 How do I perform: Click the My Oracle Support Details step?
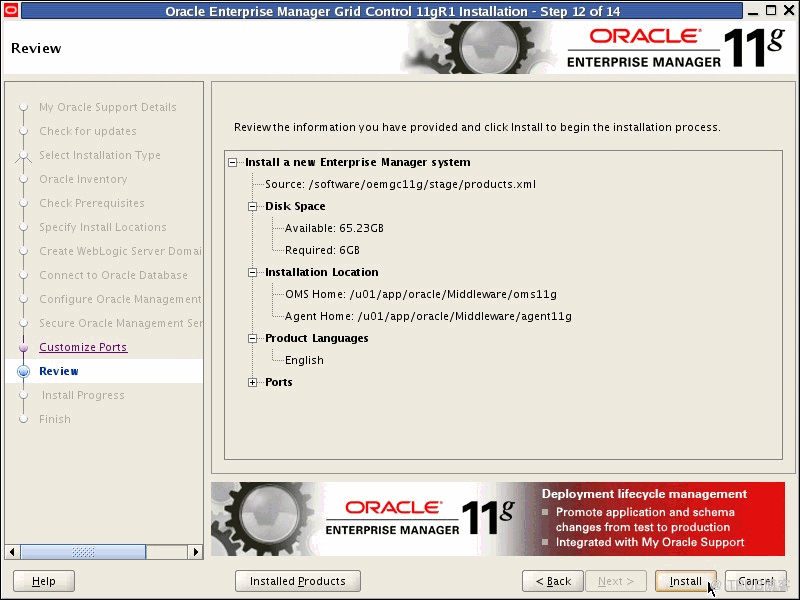[108, 107]
